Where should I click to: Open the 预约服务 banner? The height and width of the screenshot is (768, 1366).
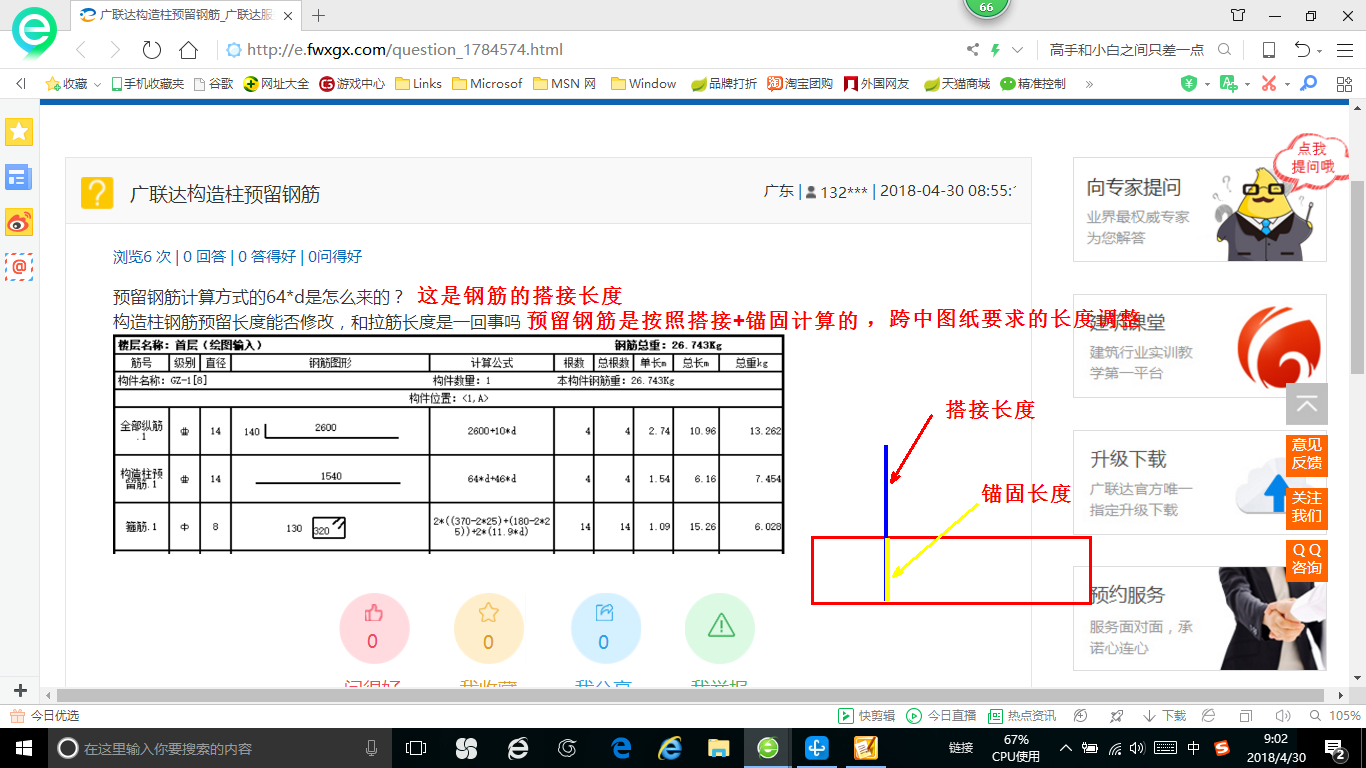pos(1200,618)
